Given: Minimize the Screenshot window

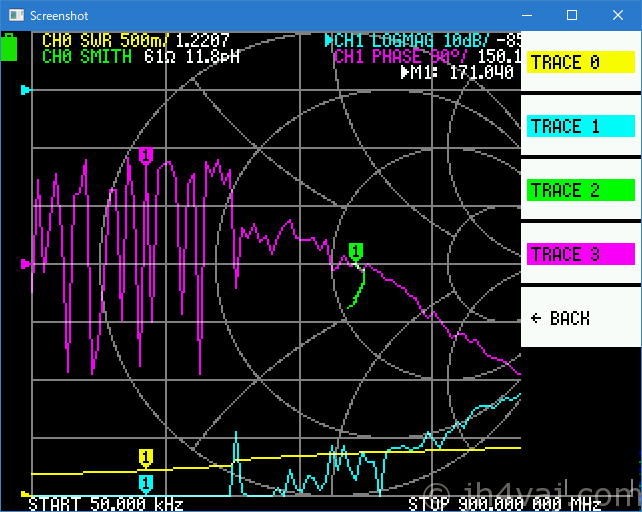Looking at the screenshot, I should pos(527,16).
